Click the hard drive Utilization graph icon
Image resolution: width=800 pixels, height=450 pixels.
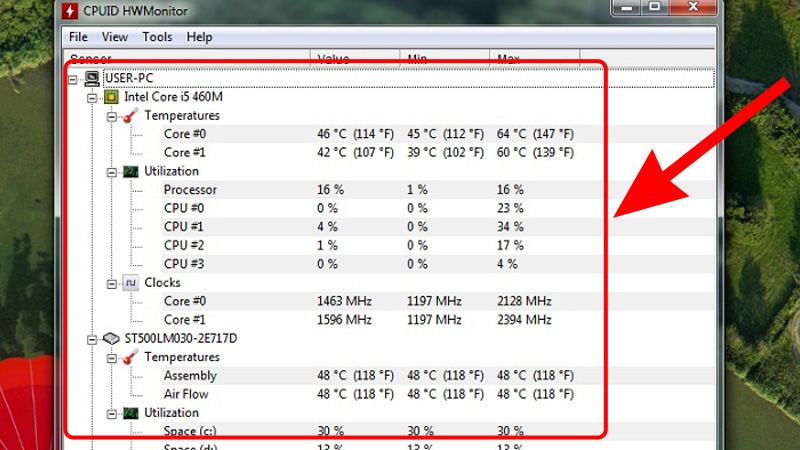[x=131, y=413]
